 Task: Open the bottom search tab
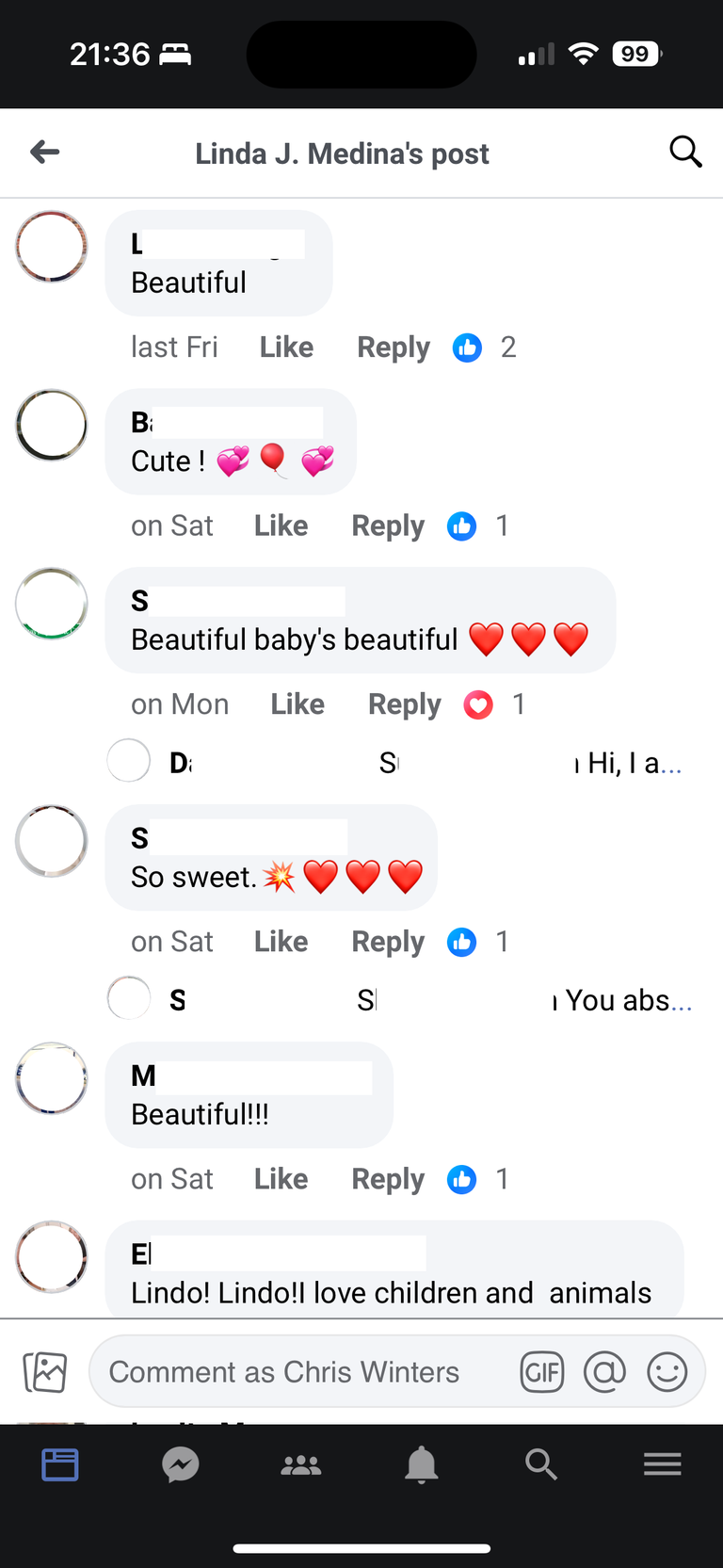coord(541,1464)
